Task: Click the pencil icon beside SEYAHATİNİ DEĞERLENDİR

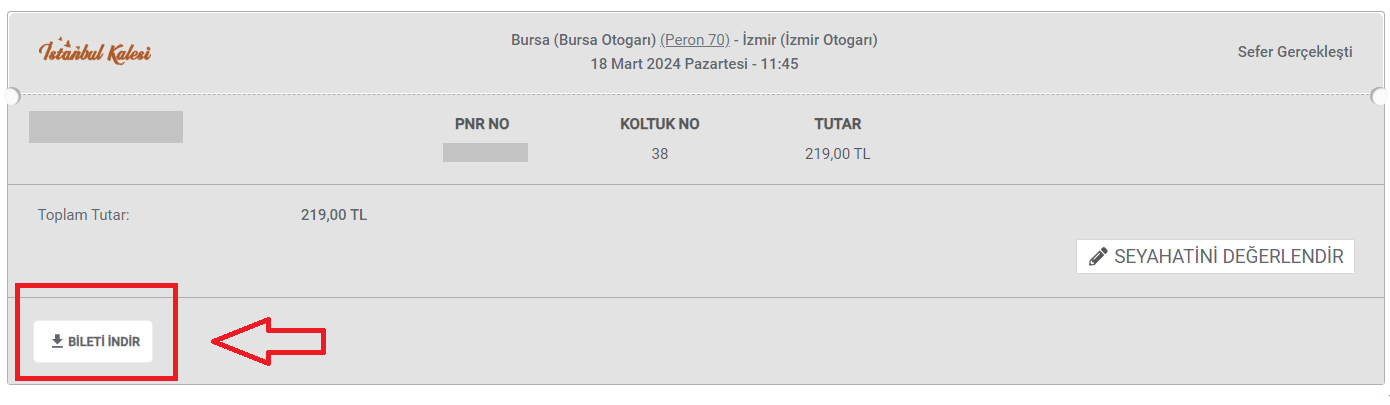Action: tap(1098, 257)
